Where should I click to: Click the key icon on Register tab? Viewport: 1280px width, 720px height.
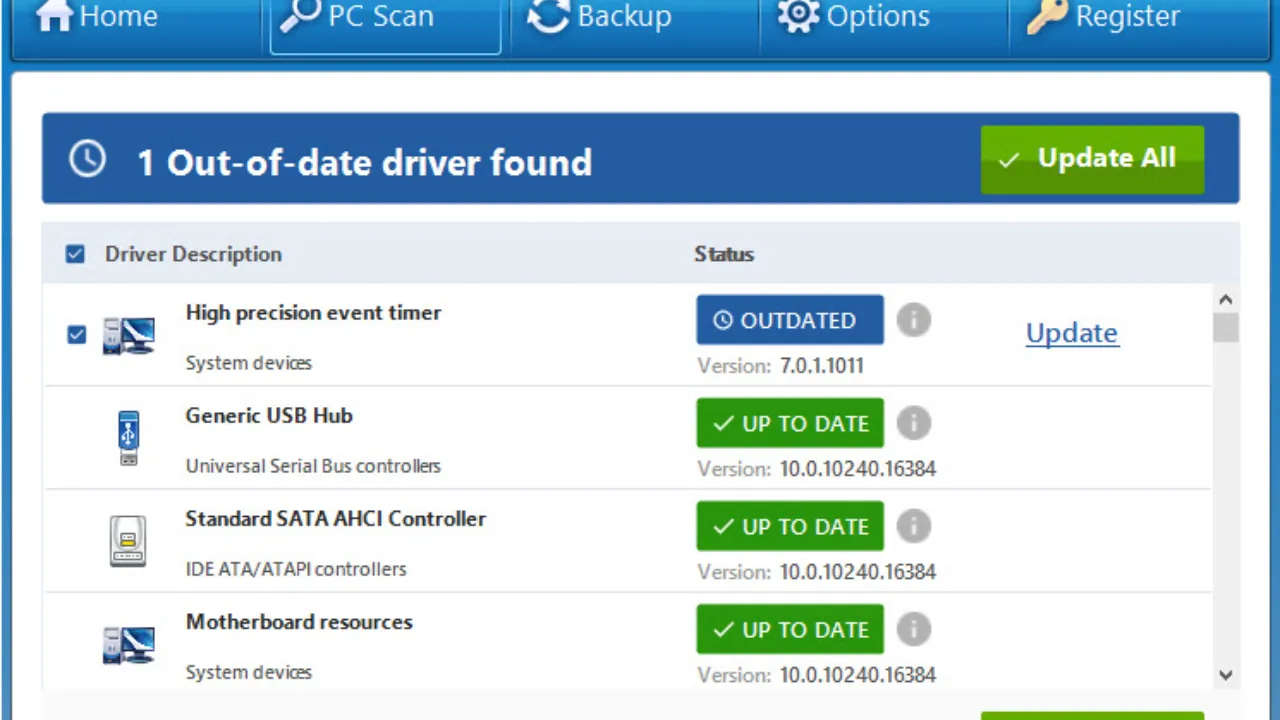pyautogui.click(x=1047, y=16)
